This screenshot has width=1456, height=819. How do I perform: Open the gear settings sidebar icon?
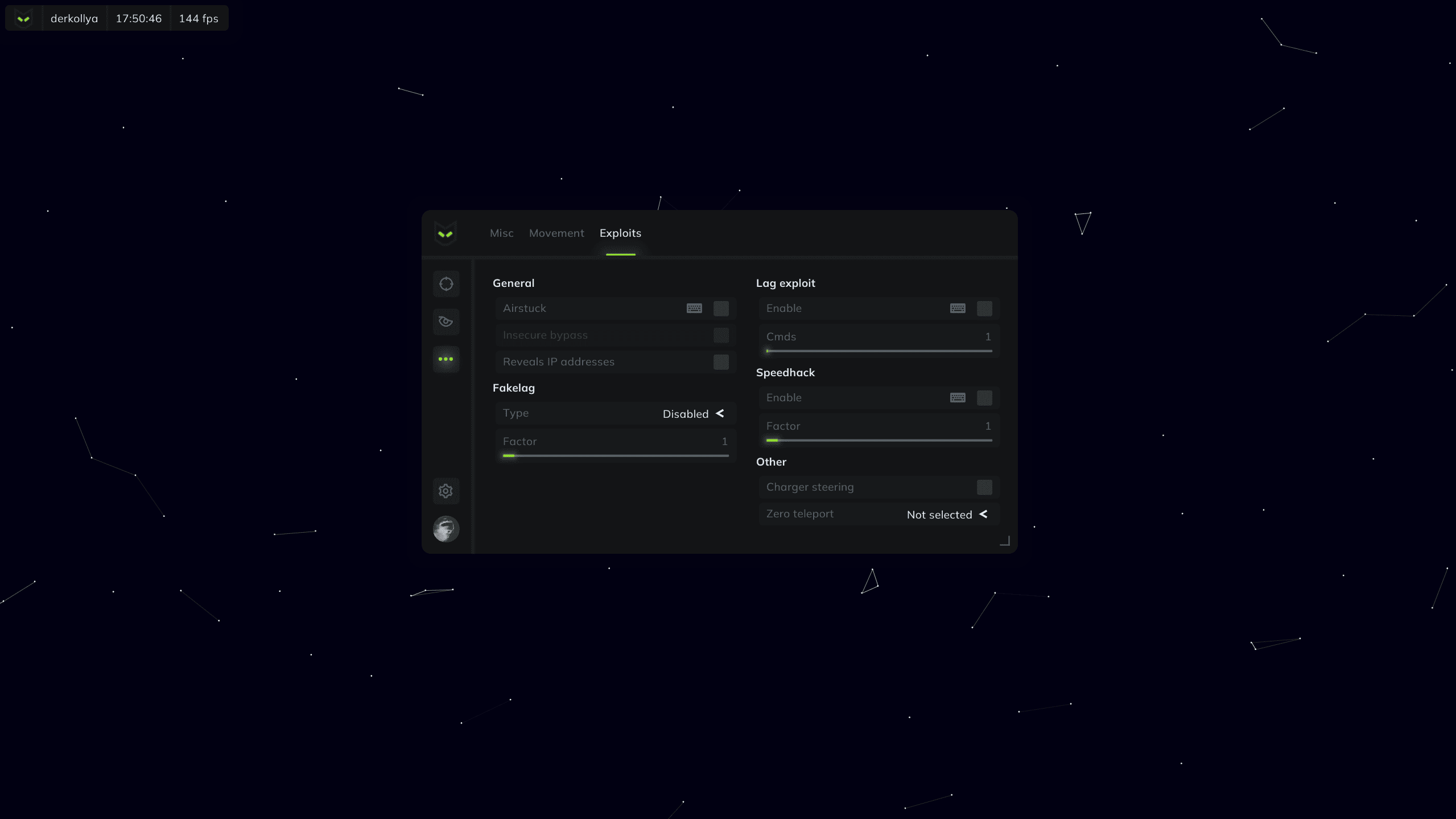click(x=446, y=491)
